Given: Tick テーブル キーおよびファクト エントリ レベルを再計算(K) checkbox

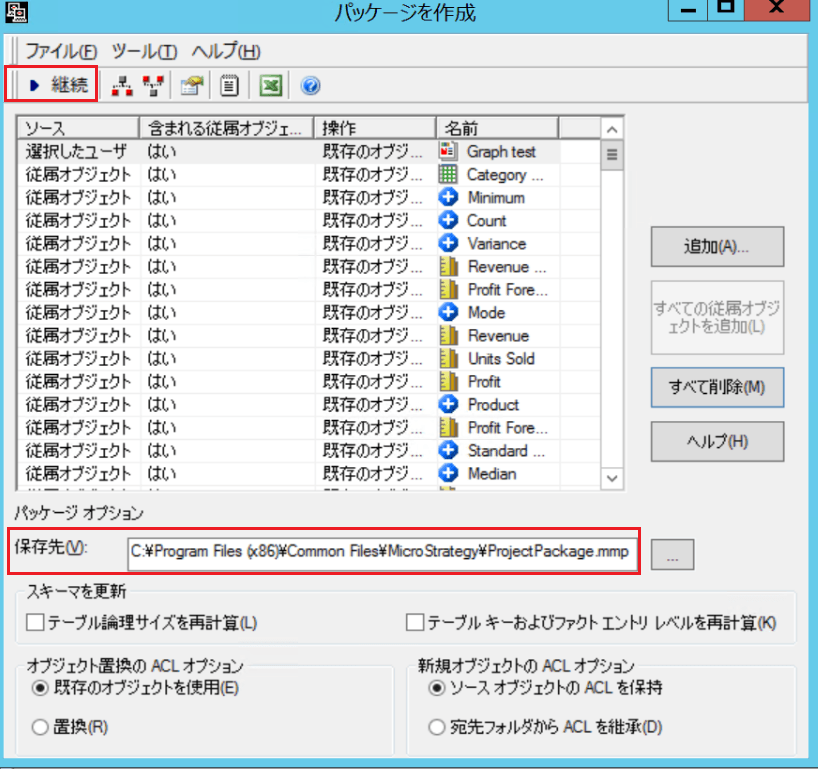Looking at the screenshot, I should click(x=415, y=622).
